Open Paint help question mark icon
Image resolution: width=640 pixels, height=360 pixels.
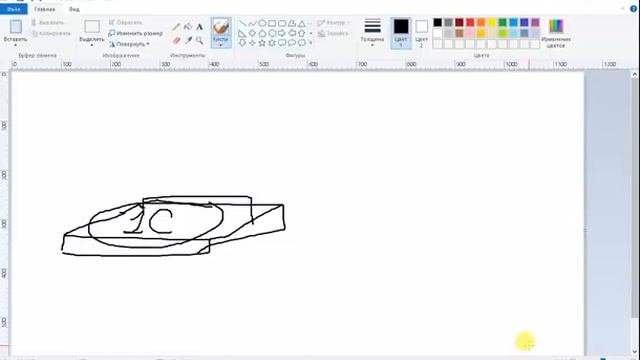tap(633, 9)
